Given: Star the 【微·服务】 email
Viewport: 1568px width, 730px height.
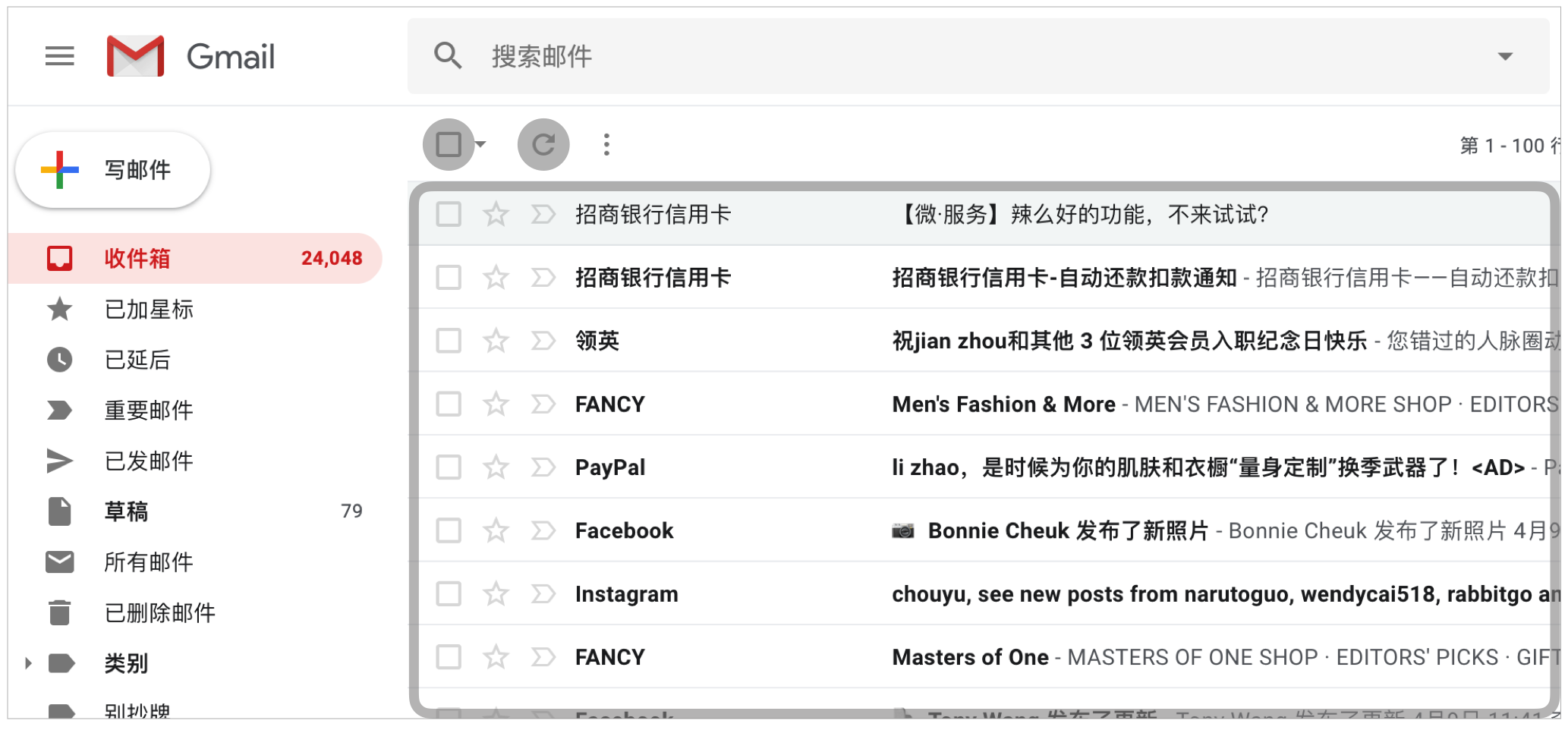Looking at the screenshot, I should coord(496,214).
